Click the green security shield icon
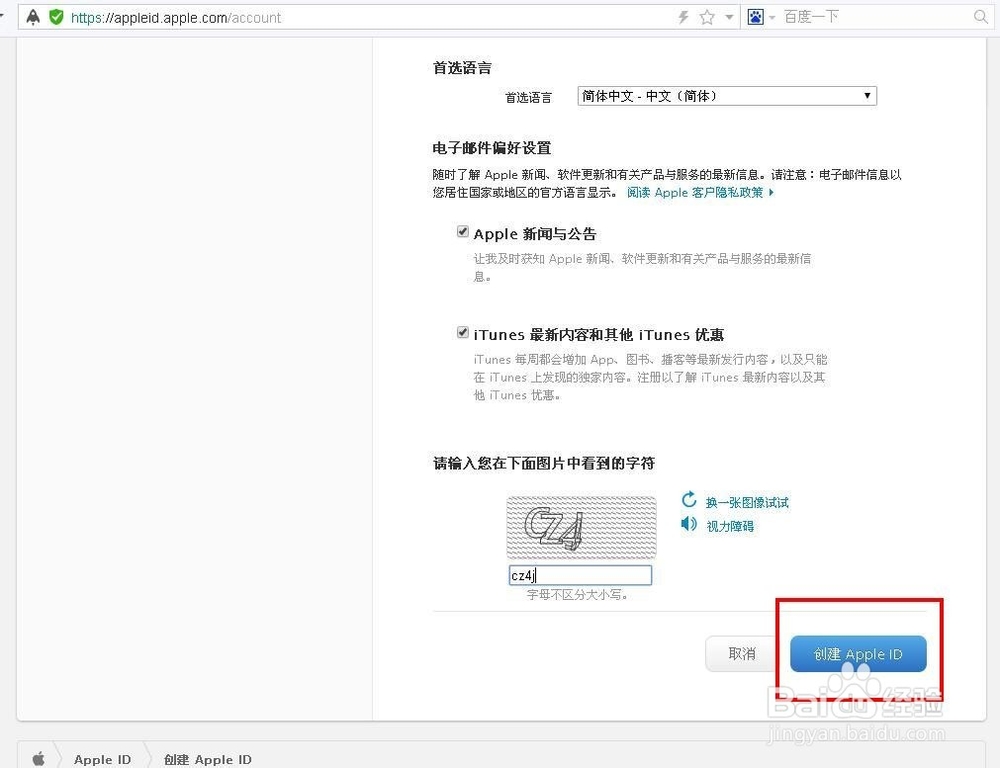This screenshot has height=768, width=1000. click(x=56, y=17)
